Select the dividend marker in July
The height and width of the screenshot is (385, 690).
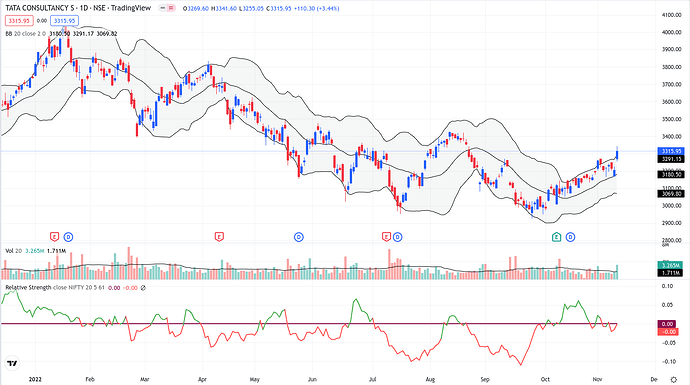tap(397, 237)
